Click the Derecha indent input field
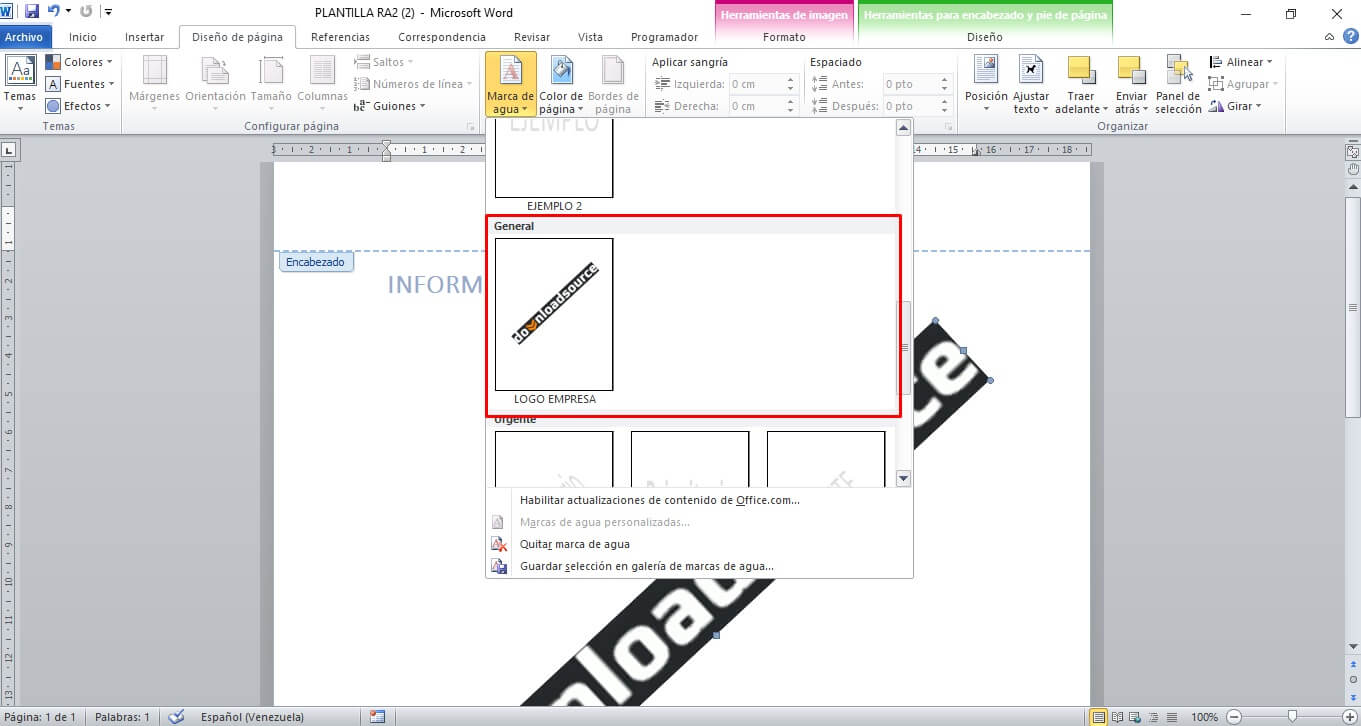 click(x=756, y=106)
